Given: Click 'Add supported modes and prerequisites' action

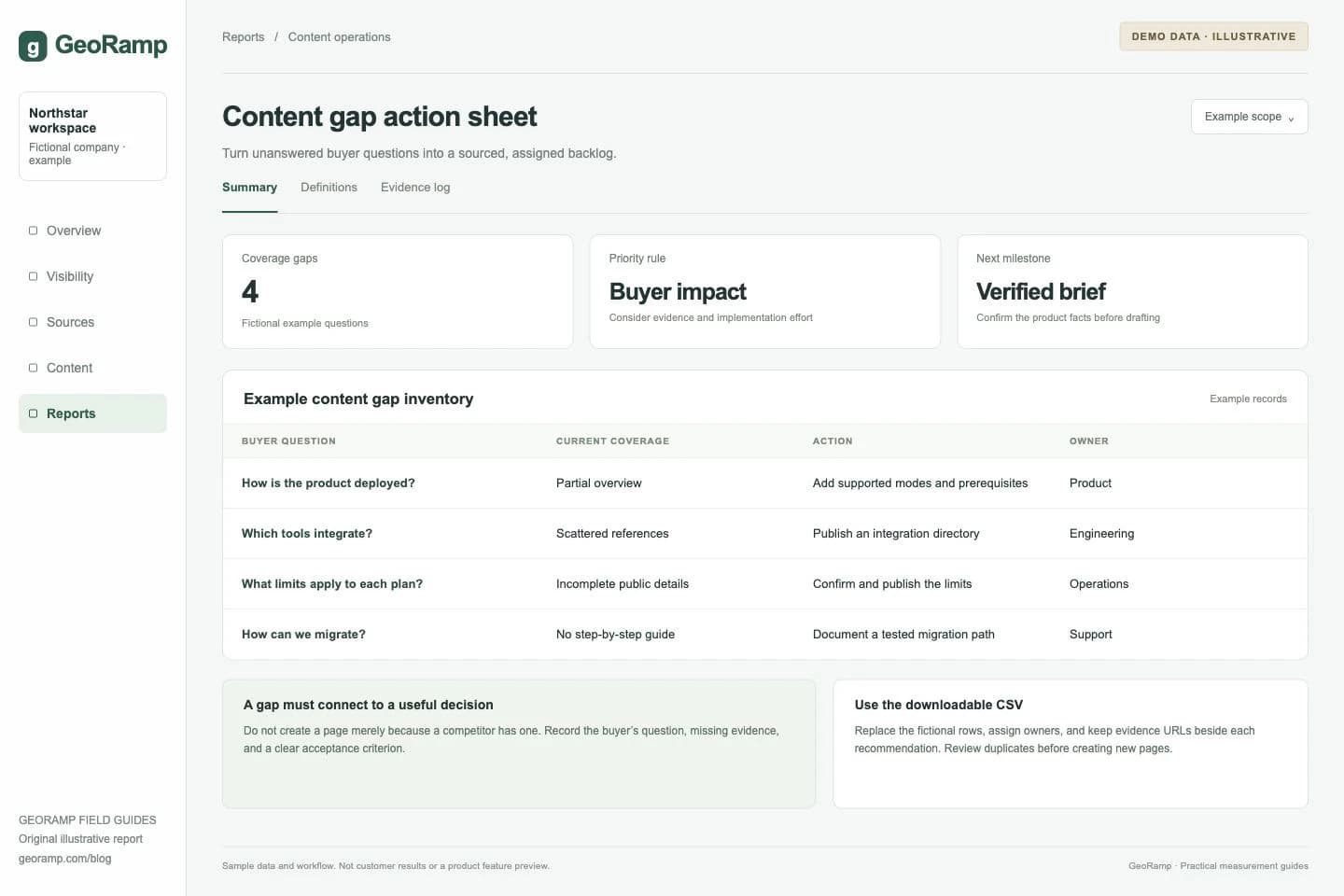Looking at the screenshot, I should pyautogui.click(x=920, y=483).
